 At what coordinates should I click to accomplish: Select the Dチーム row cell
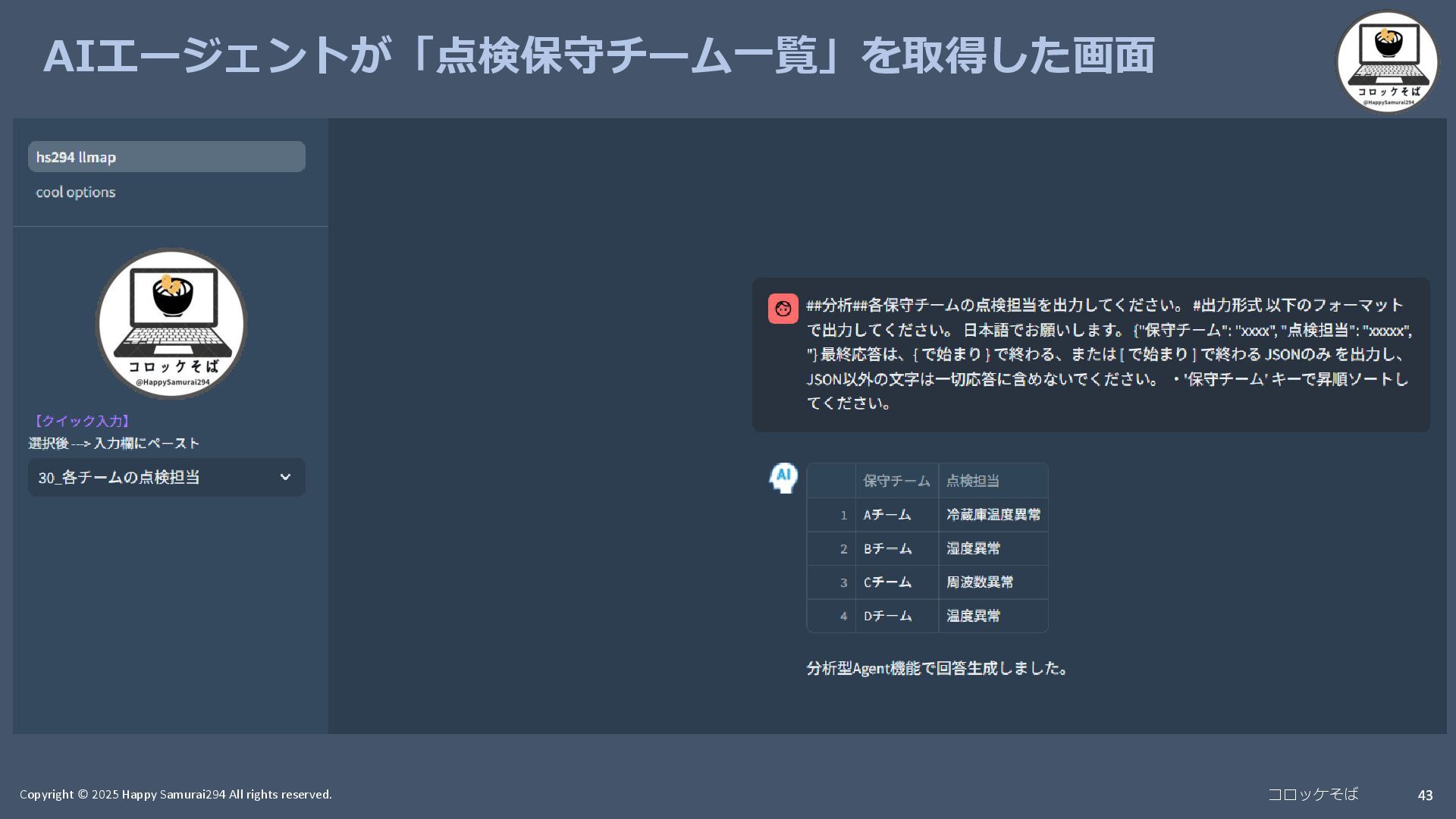[x=887, y=616]
